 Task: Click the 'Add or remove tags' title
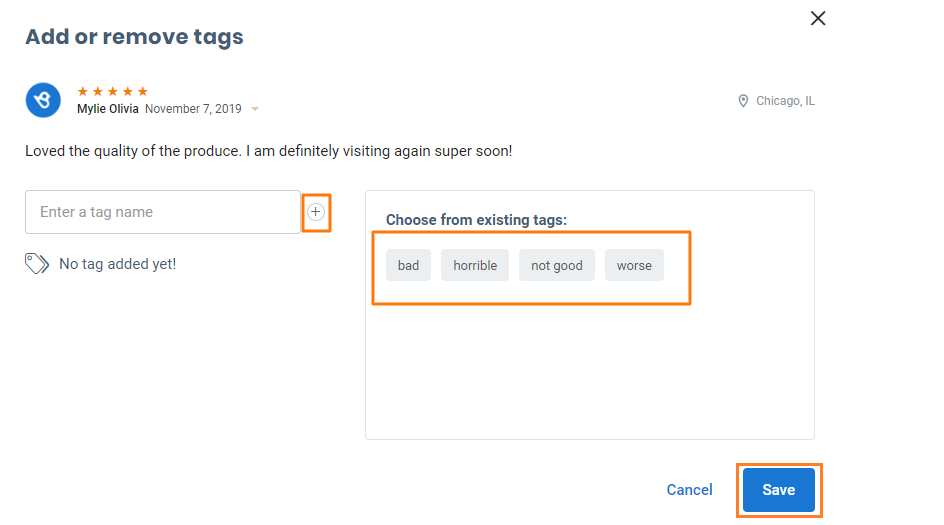[x=134, y=37]
